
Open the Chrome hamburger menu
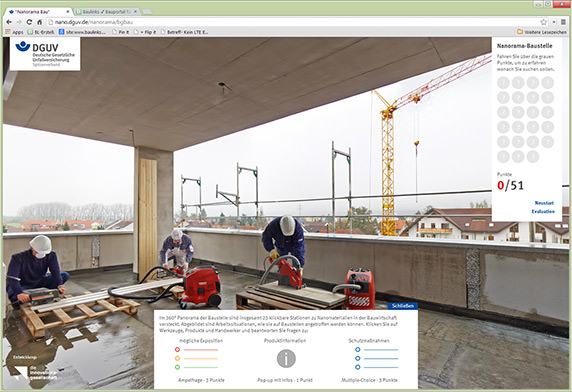[x=564, y=22]
